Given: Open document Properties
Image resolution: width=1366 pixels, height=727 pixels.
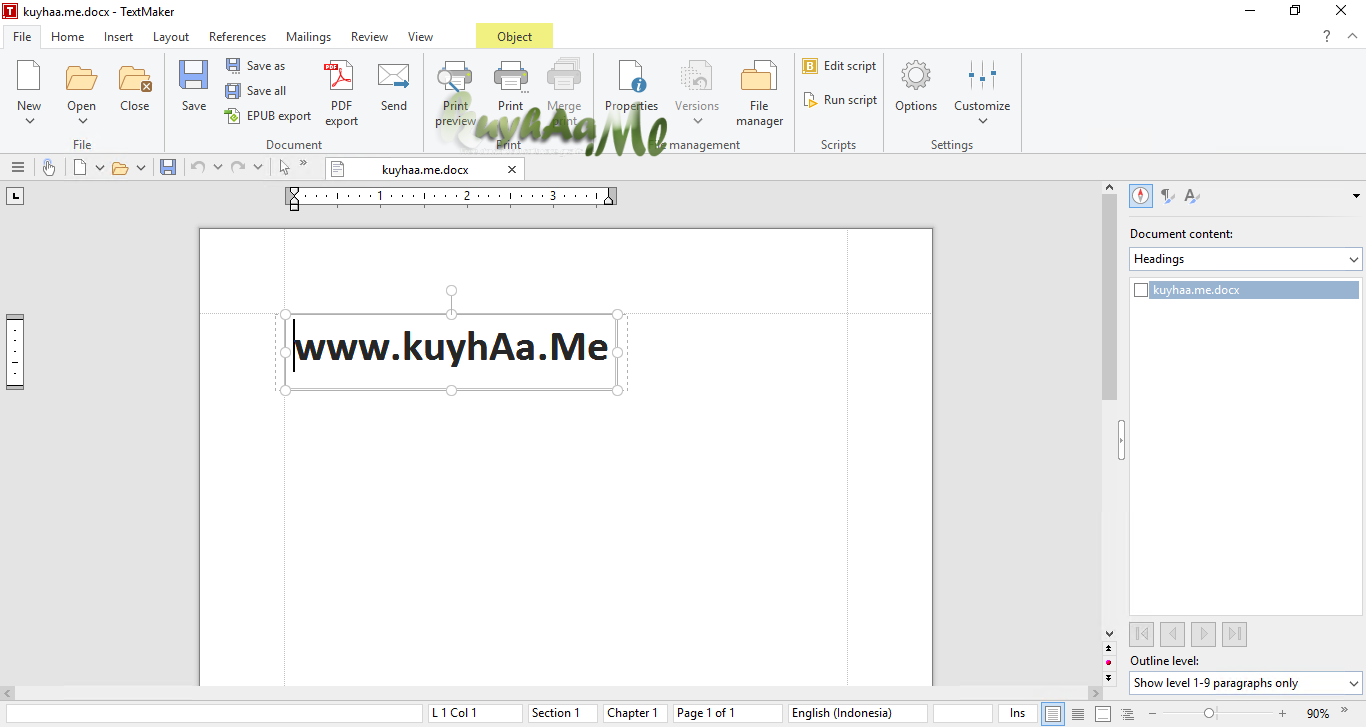Looking at the screenshot, I should click(631, 86).
